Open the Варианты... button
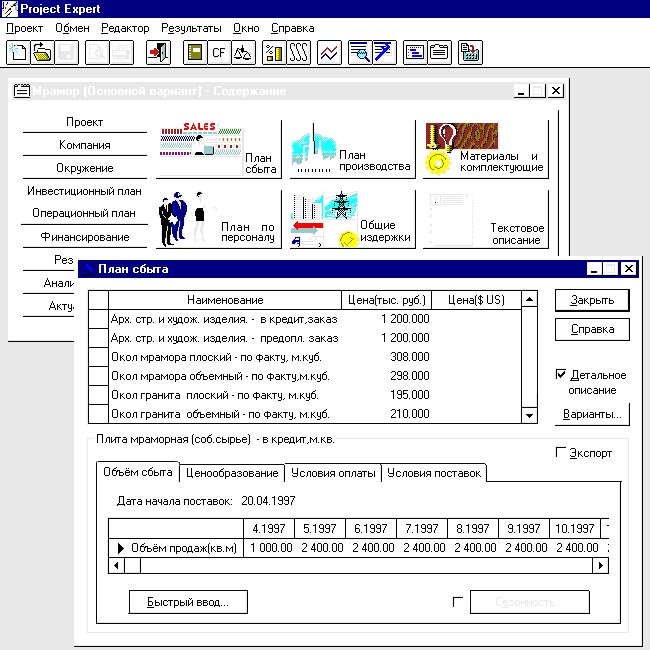Screen dimensions: 650x650 point(592,414)
